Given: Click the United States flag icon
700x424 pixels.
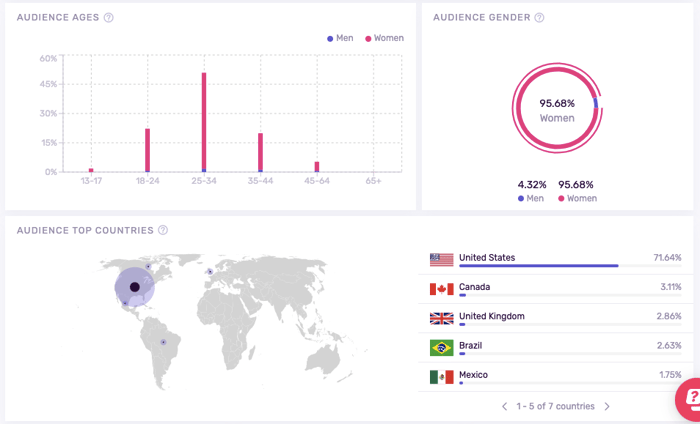Looking at the screenshot, I should point(441,259).
